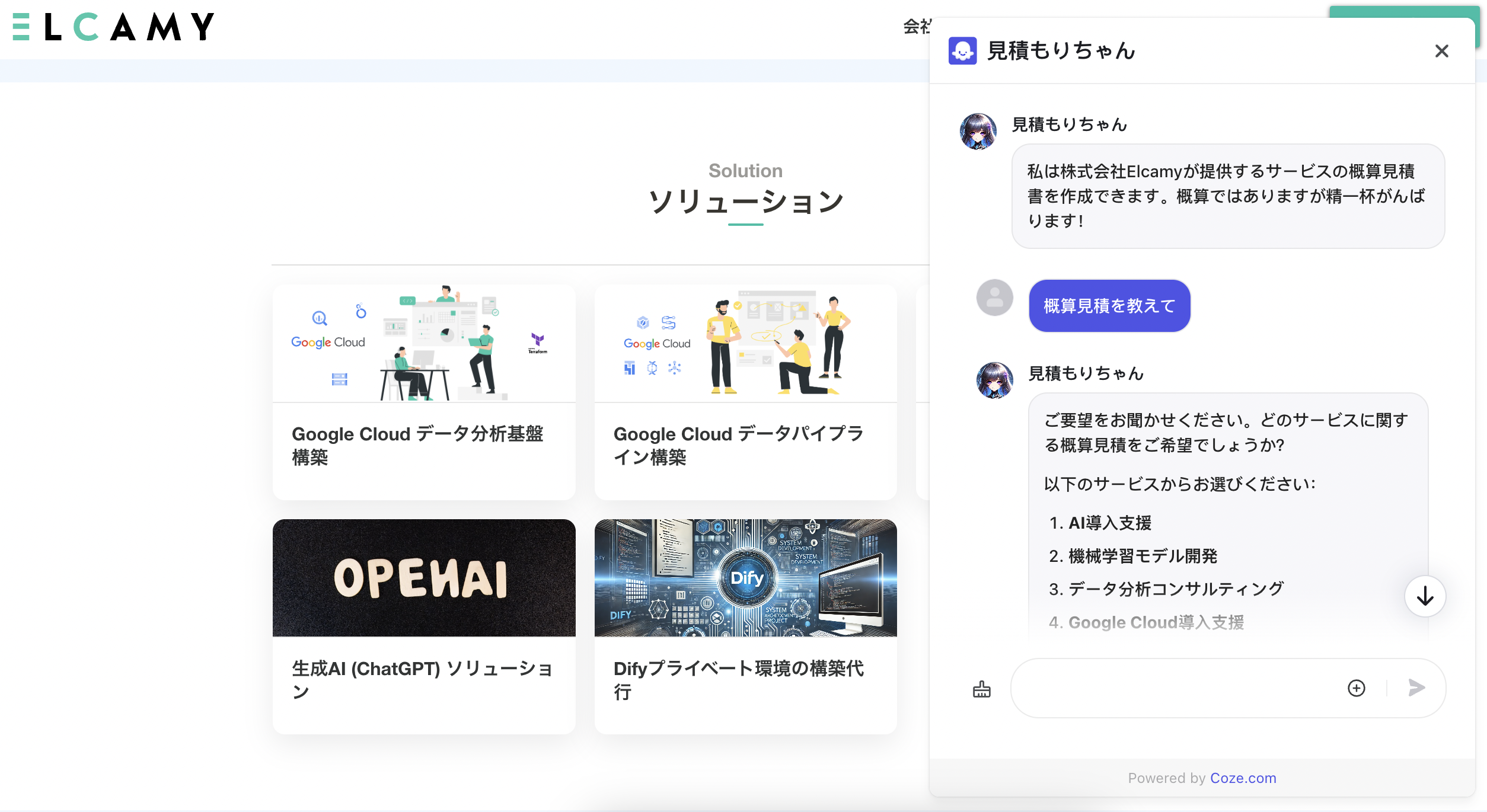Click the gray user avatar icon
1487x812 pixels.
pyautogui.click(x=994, y=298)
